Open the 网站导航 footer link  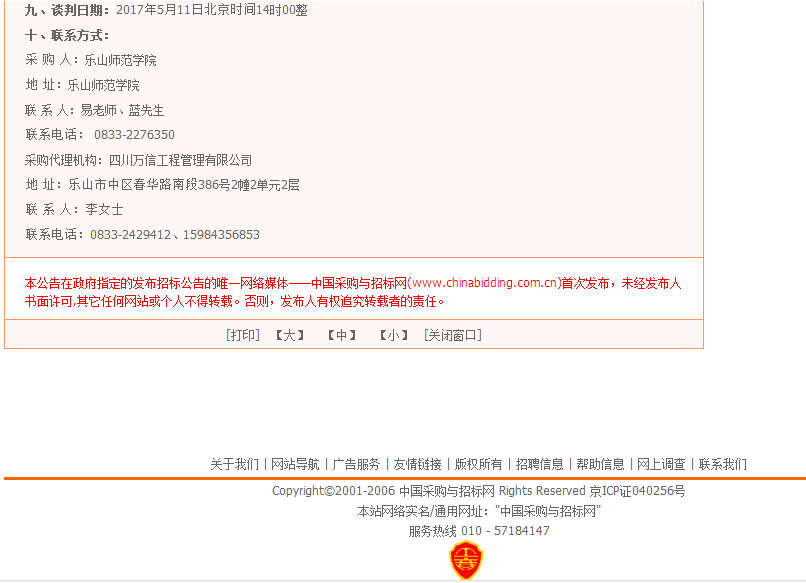coord(295,464)
